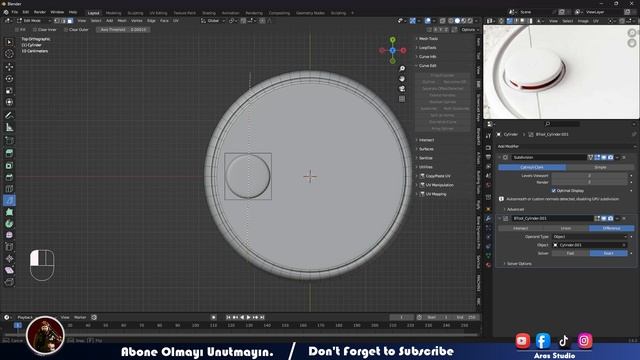Select the Measure ruler tool
The height and width of the screenshot is (360, 640).
pyautogui.click(x=9, y=128)
